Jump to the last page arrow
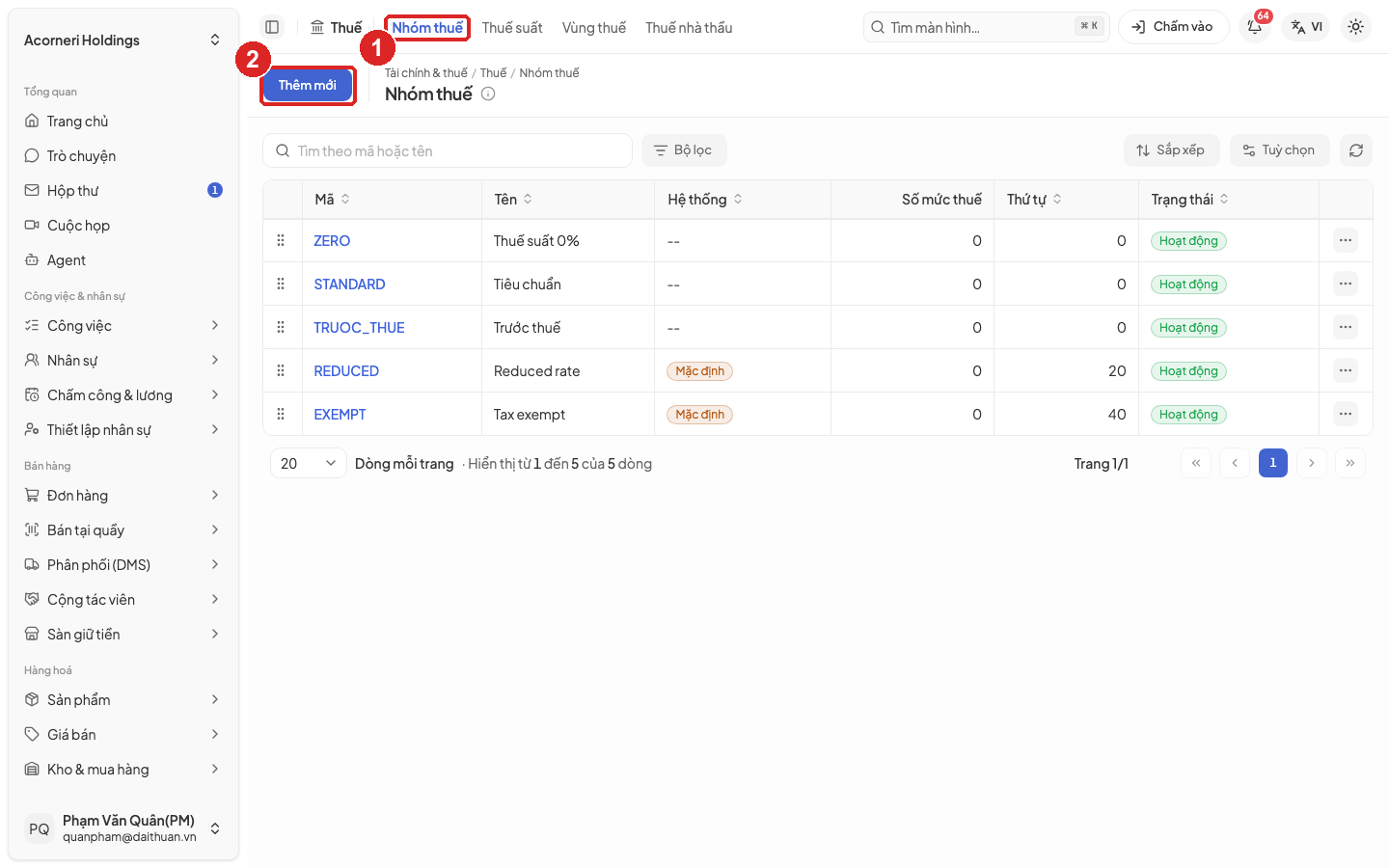Viewport: 1389px width, 868px height. tap(1349, 463)
